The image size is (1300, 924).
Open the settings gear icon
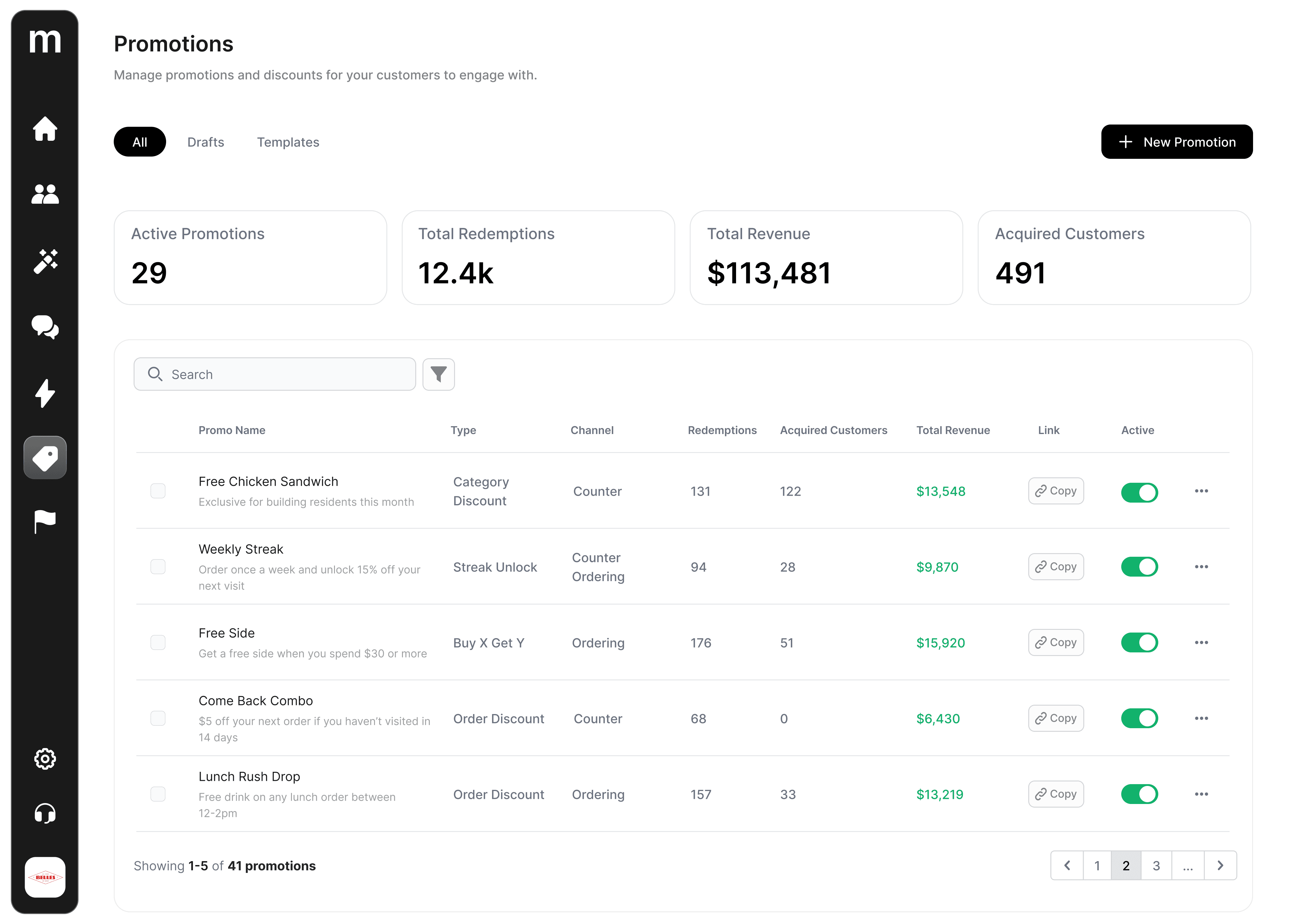(x=45, y=759)
